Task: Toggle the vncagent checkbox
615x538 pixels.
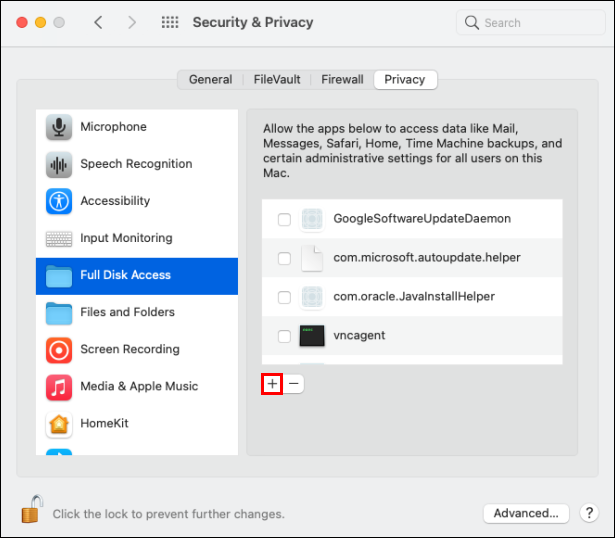Action: click(x=285, y=336)
